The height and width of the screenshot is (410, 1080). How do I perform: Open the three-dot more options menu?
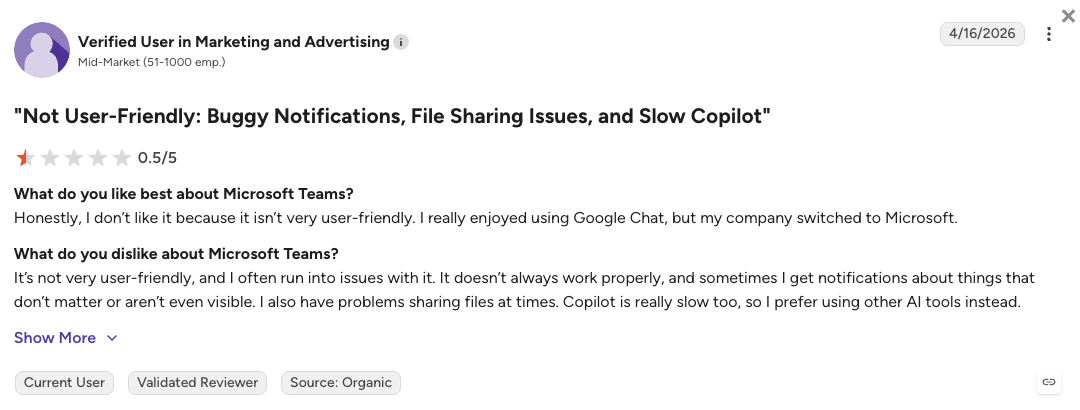1048,34
